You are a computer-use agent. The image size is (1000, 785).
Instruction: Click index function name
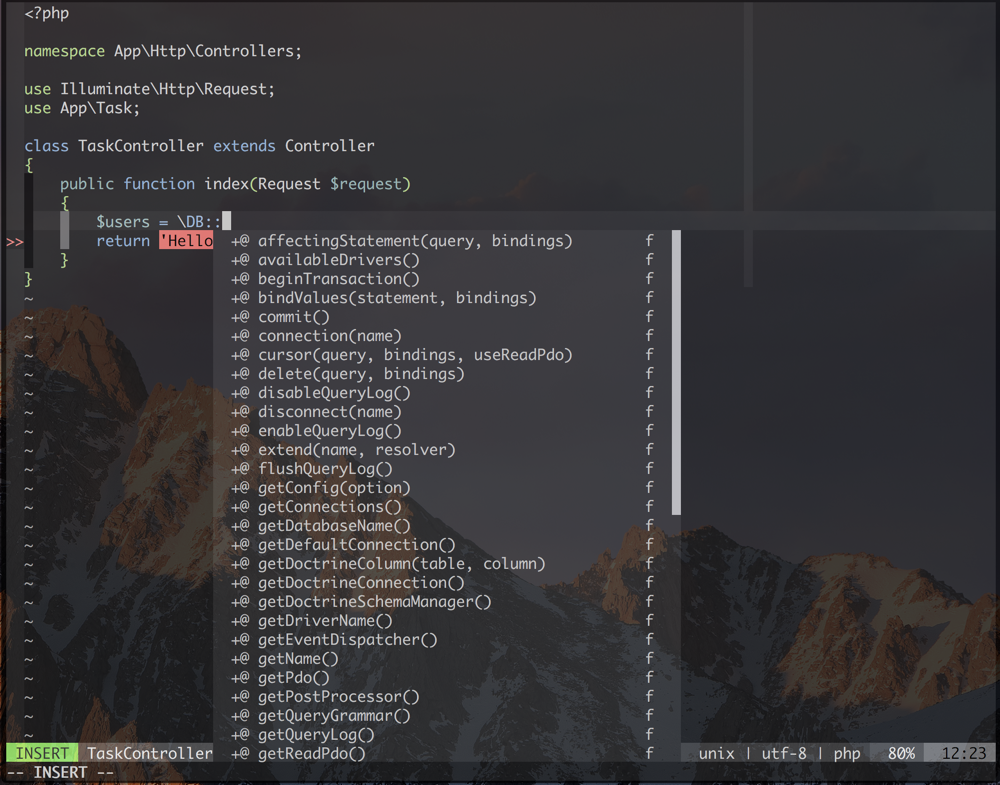click(x=226, y=184)
